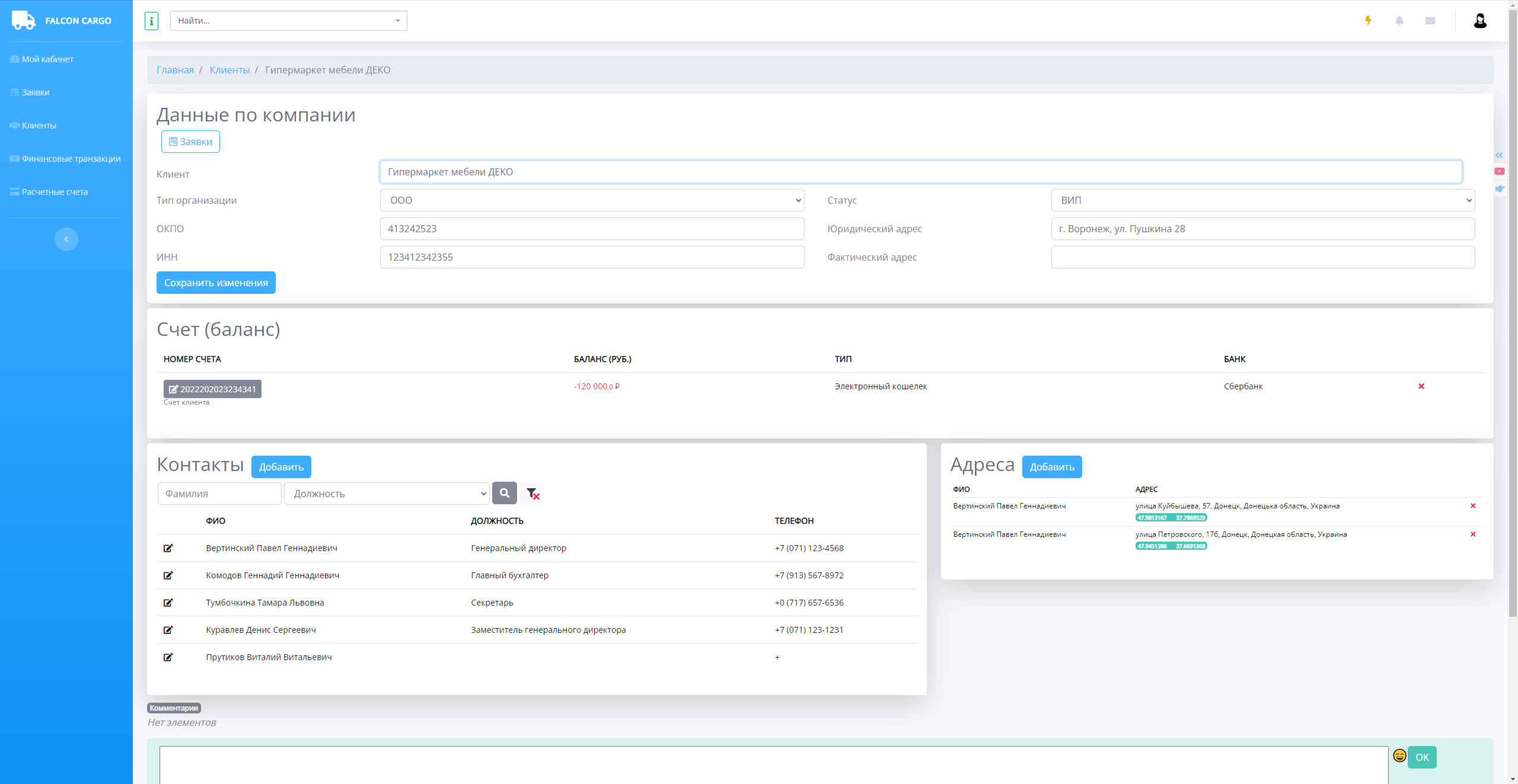Viewport: 1518px width, 784px height.
Task: Go to Расчетные счета menu item
Action: [55, 192]
